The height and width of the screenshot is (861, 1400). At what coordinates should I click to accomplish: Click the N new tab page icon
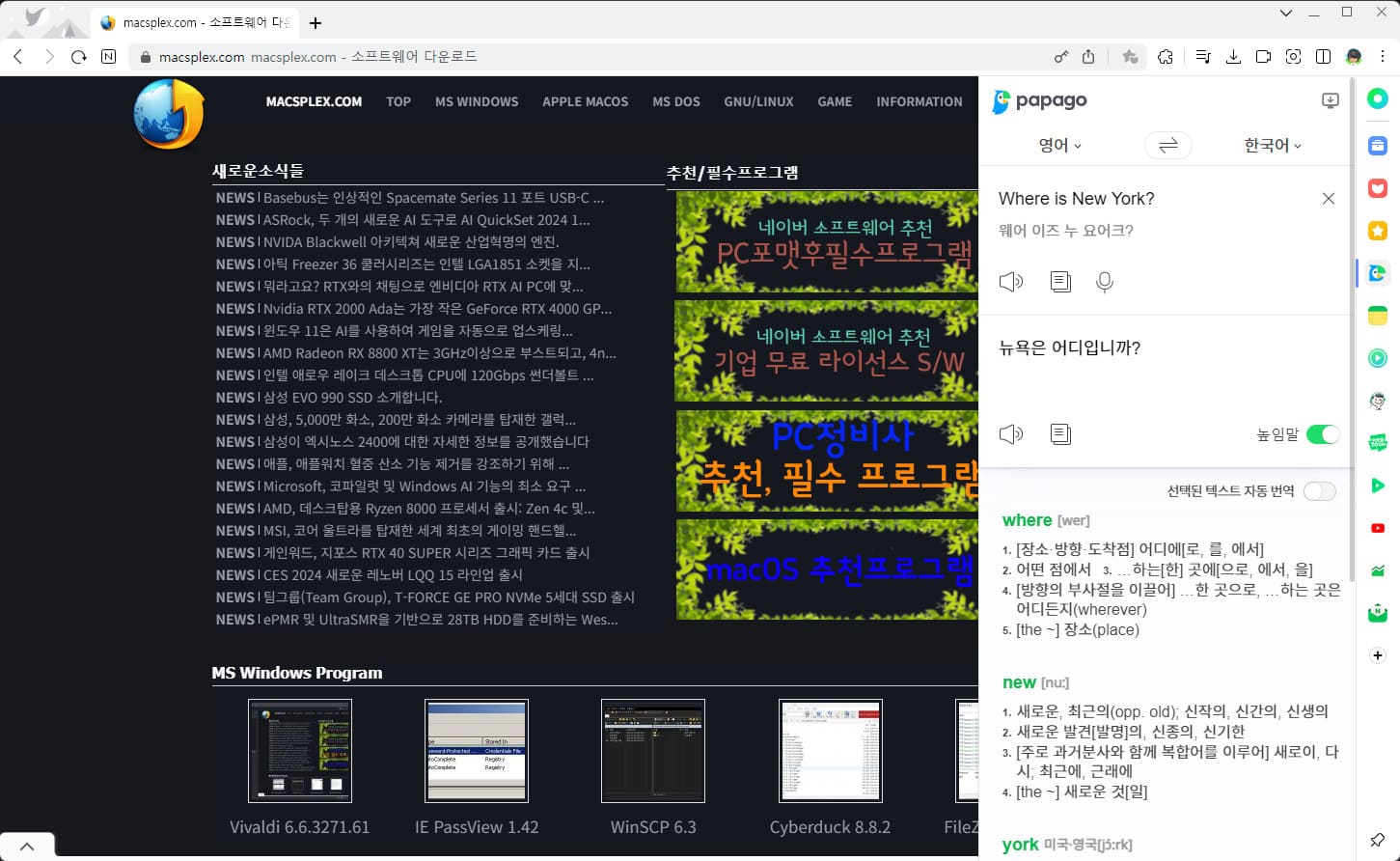(108, 57)
